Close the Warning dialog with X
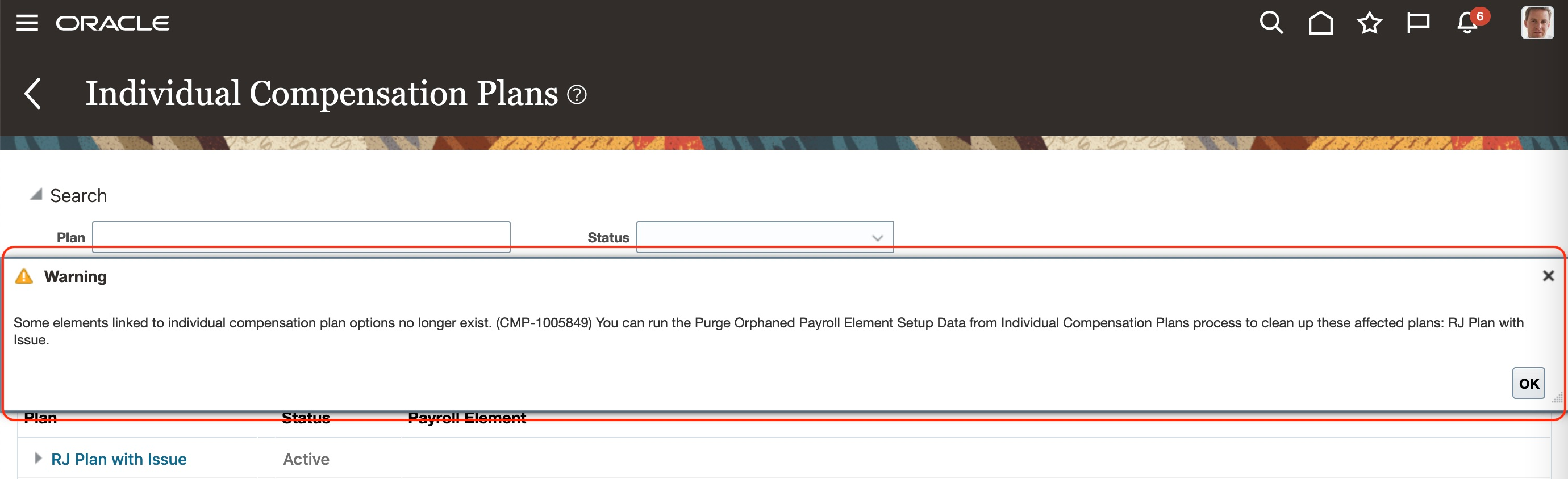Image resolution: width=1568 pixels, height=479 pixels. click(x=1548, y=276)
